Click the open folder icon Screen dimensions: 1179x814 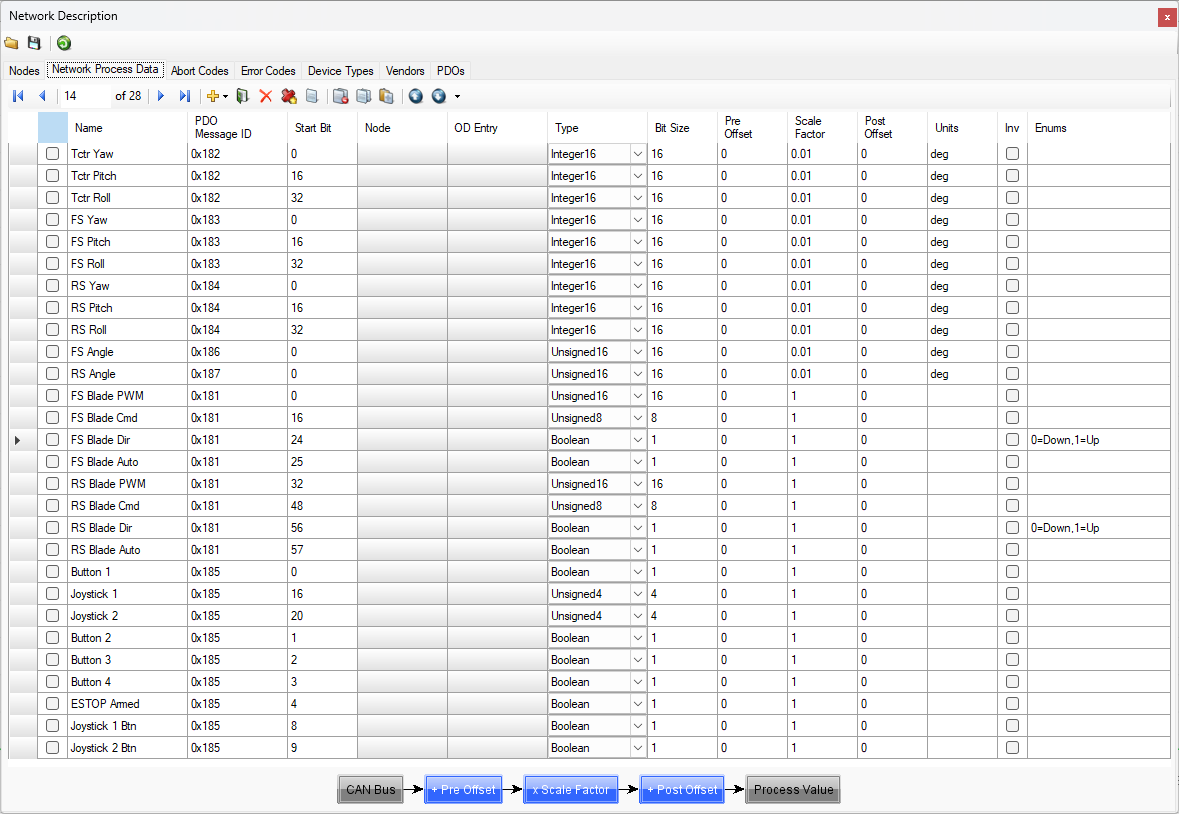click(x=12, y=43)
